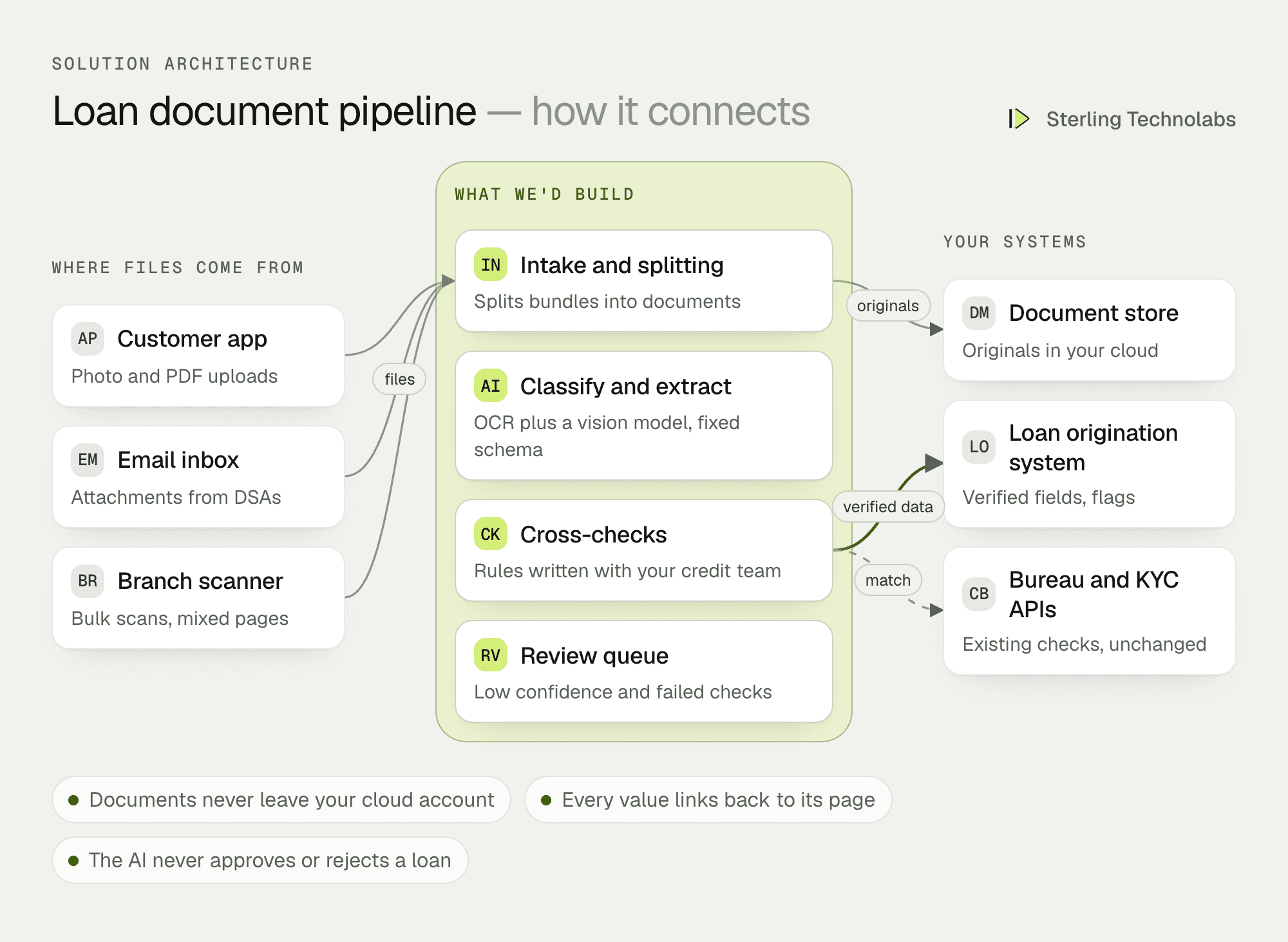Click the 'Bureau and KYC APIs' title
This screenshot has width=1288, height=942.
click(x=1094, y=595)
